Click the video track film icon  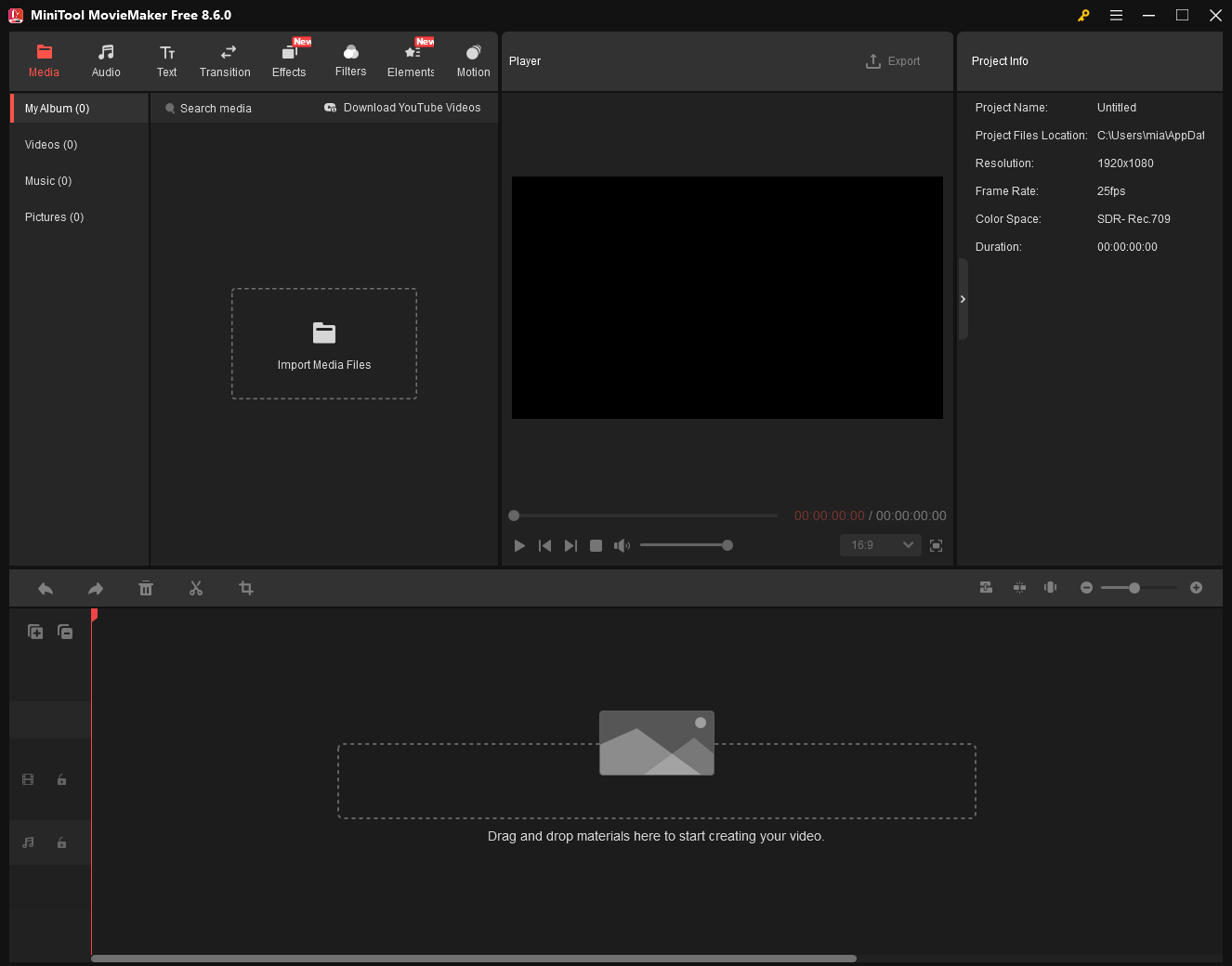(x=28, y=780)
